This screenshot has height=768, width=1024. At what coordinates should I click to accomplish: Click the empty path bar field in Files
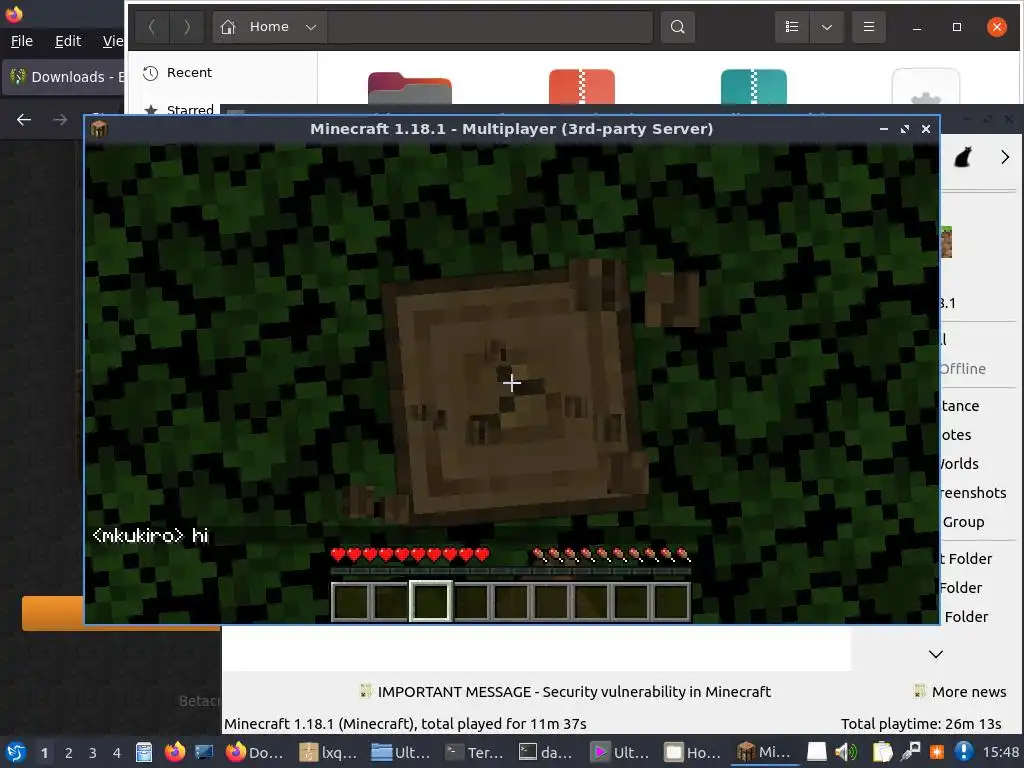click(490, 27)
